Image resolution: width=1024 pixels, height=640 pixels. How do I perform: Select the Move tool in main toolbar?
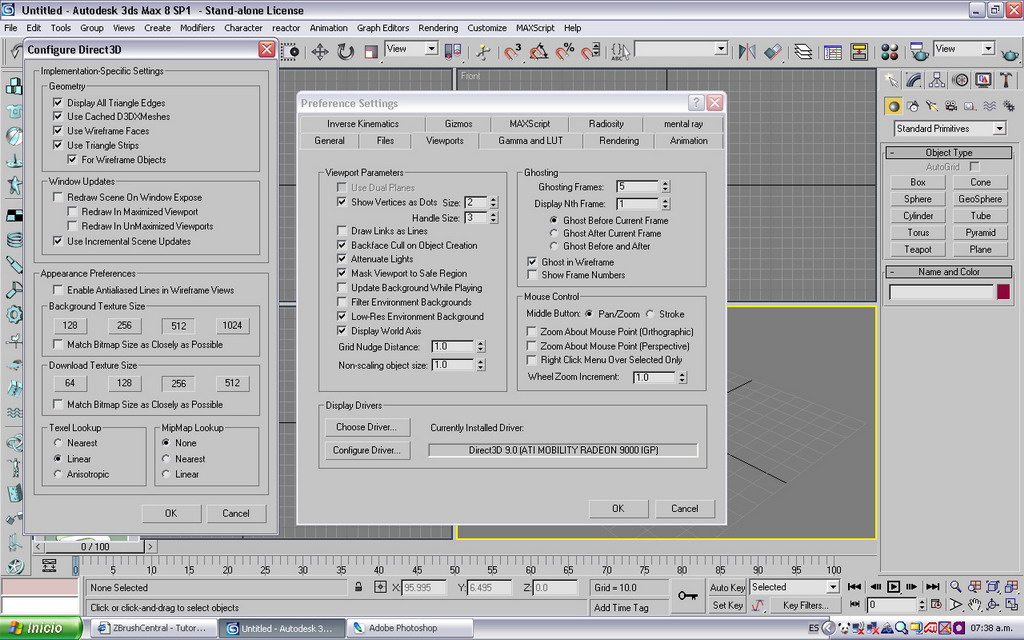pyautogui.click(x=320, y=51)
